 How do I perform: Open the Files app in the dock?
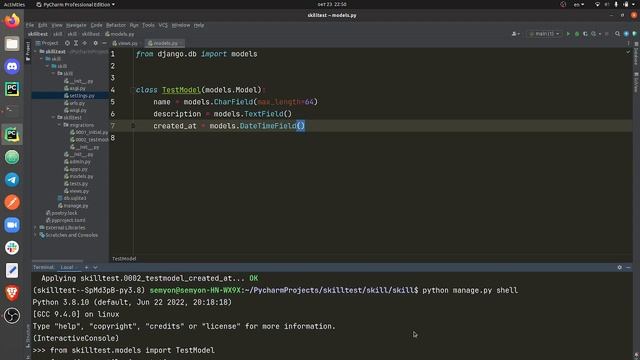12,44
